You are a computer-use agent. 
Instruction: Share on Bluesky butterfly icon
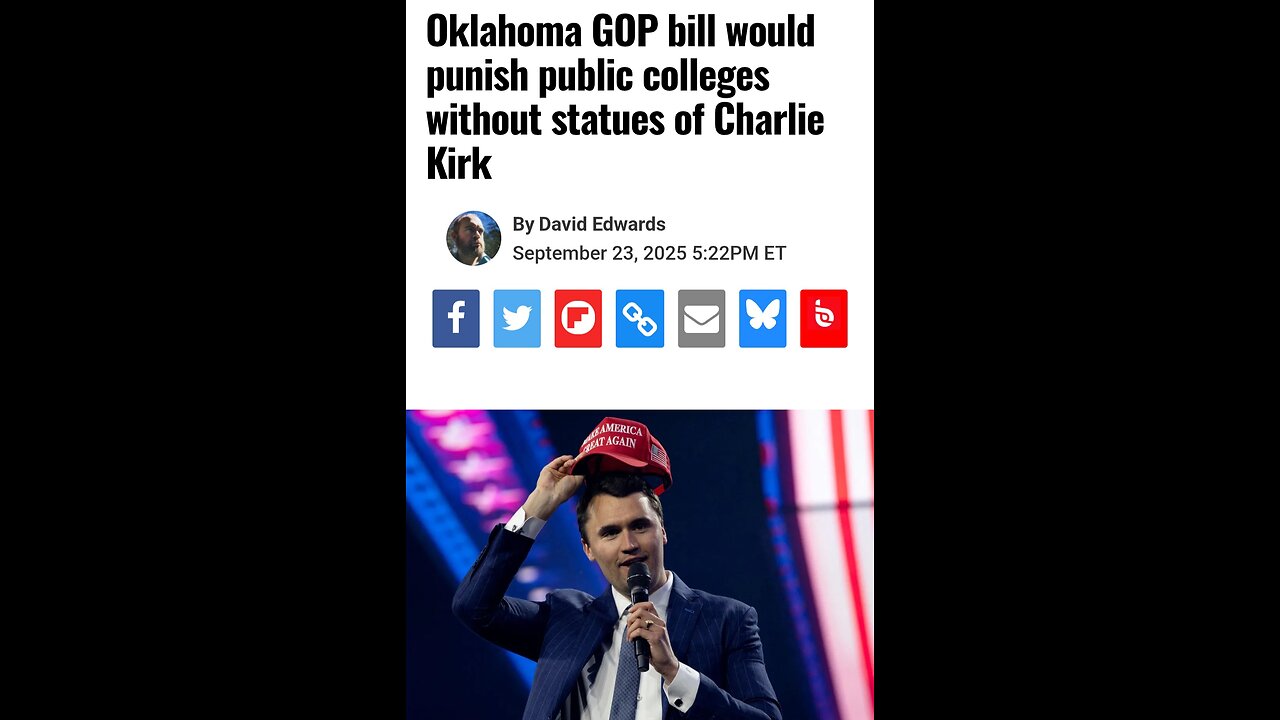(x=763, y=319)
